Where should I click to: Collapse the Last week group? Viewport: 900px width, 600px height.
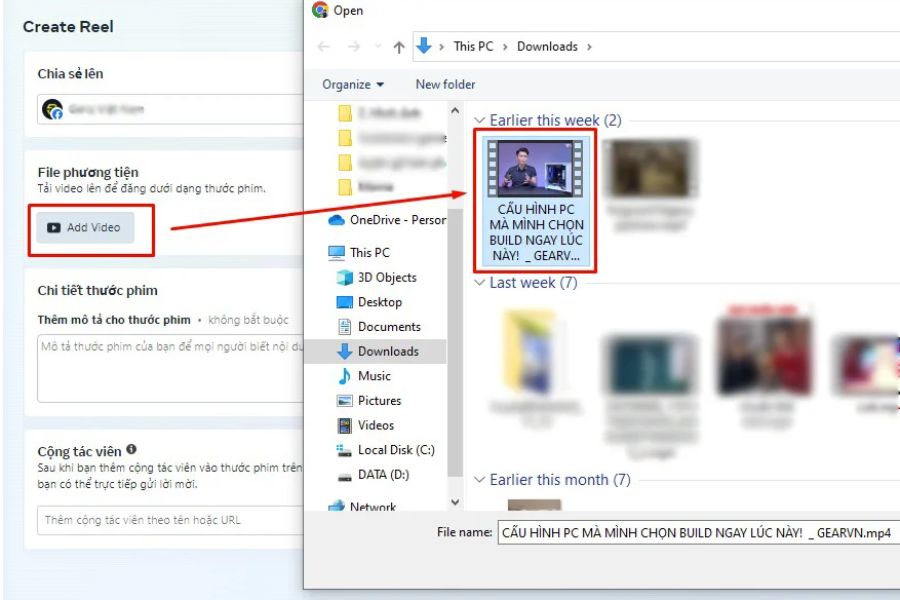click(479, 282)
